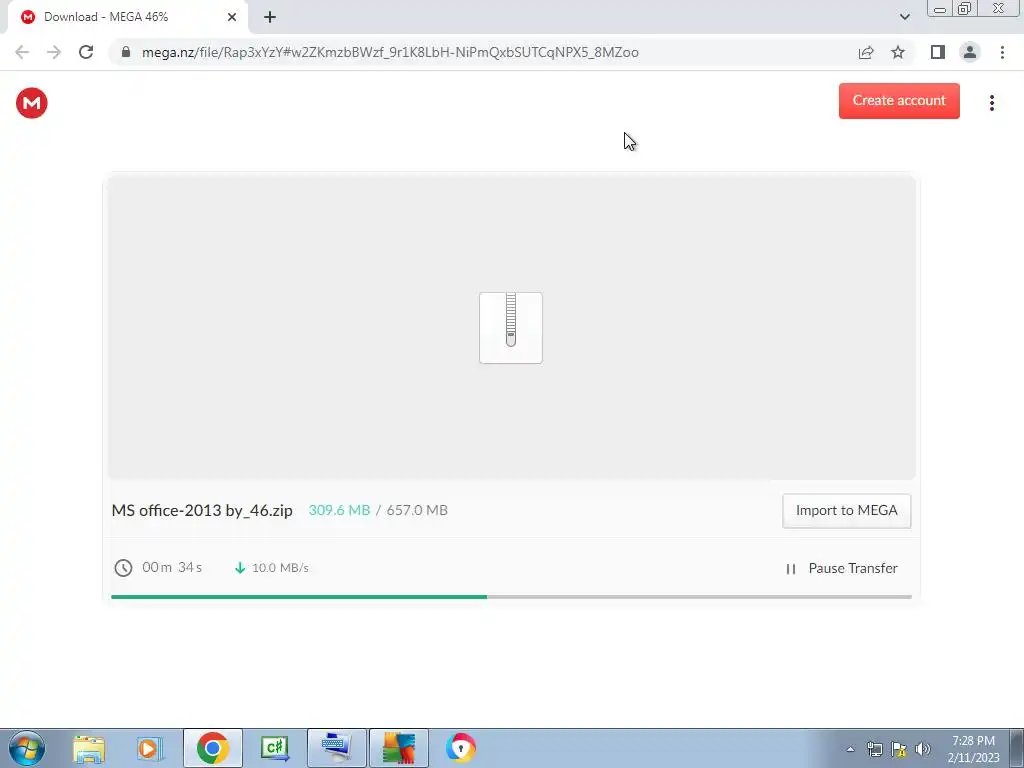Click the taskbar clock 7:28 PM

click(x=973, y=749)
